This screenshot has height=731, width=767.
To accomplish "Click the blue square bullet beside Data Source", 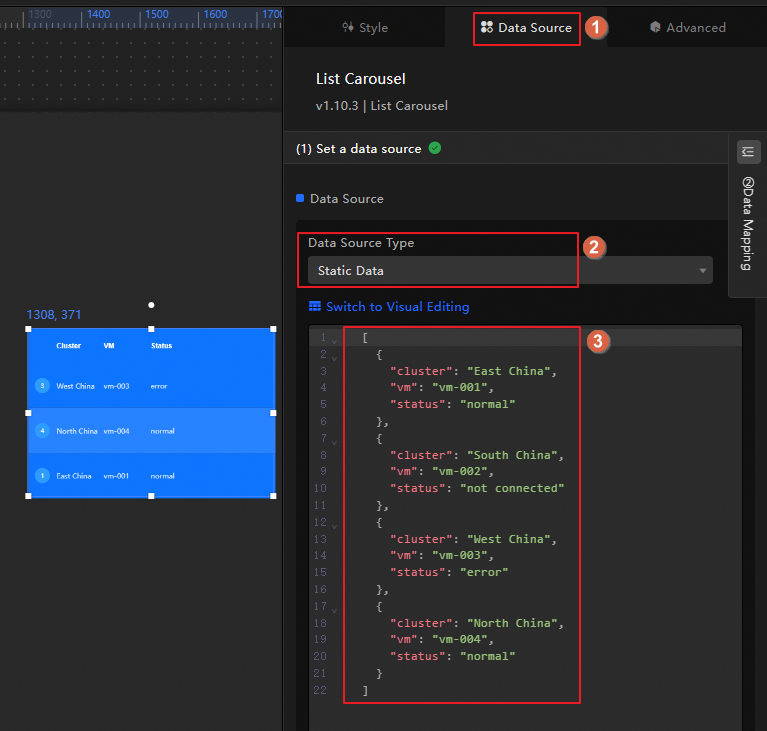I will [300, 198].
